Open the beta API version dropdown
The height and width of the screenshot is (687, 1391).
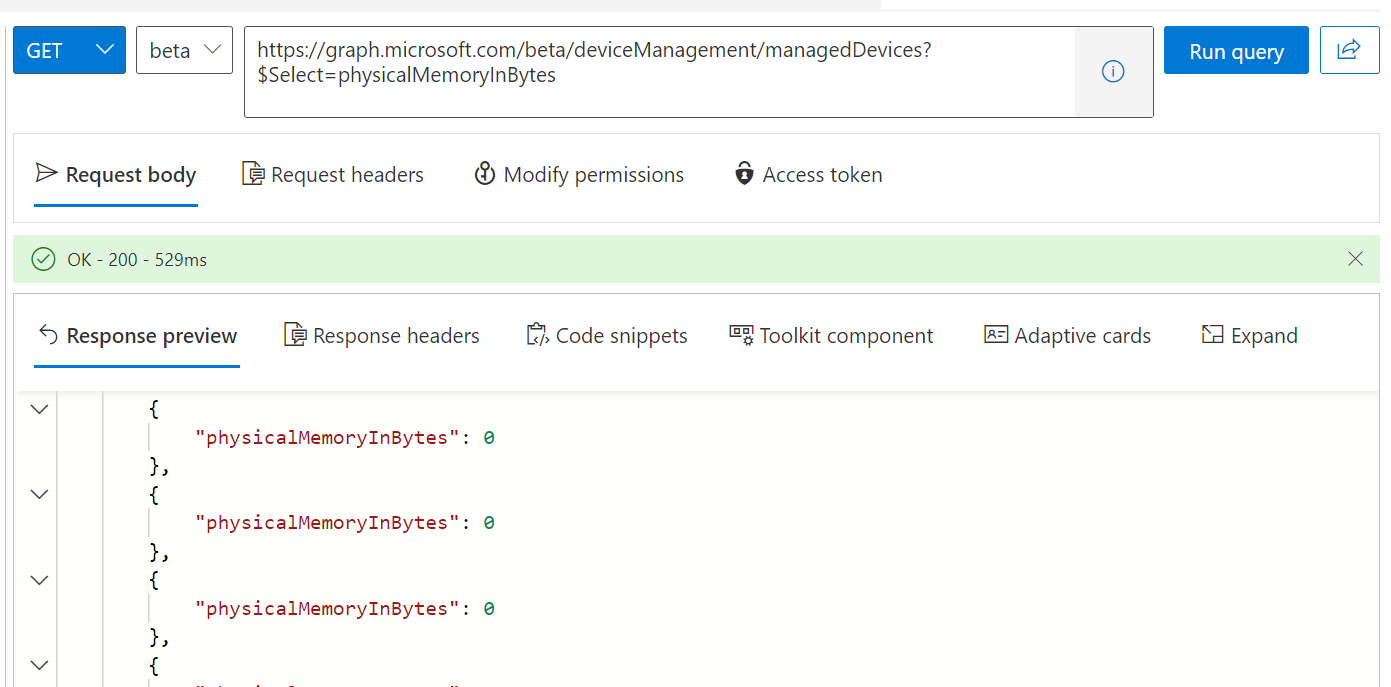[184, 50]
